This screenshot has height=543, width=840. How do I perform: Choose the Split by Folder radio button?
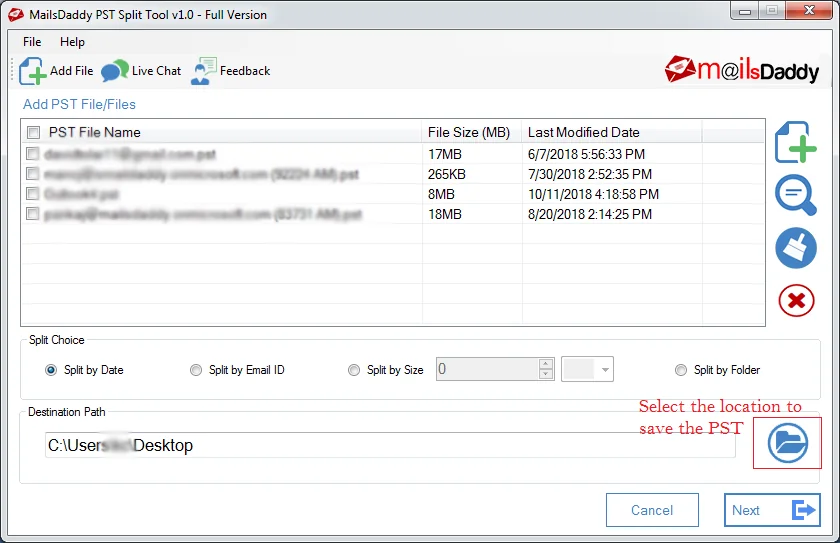pos(681,370)
